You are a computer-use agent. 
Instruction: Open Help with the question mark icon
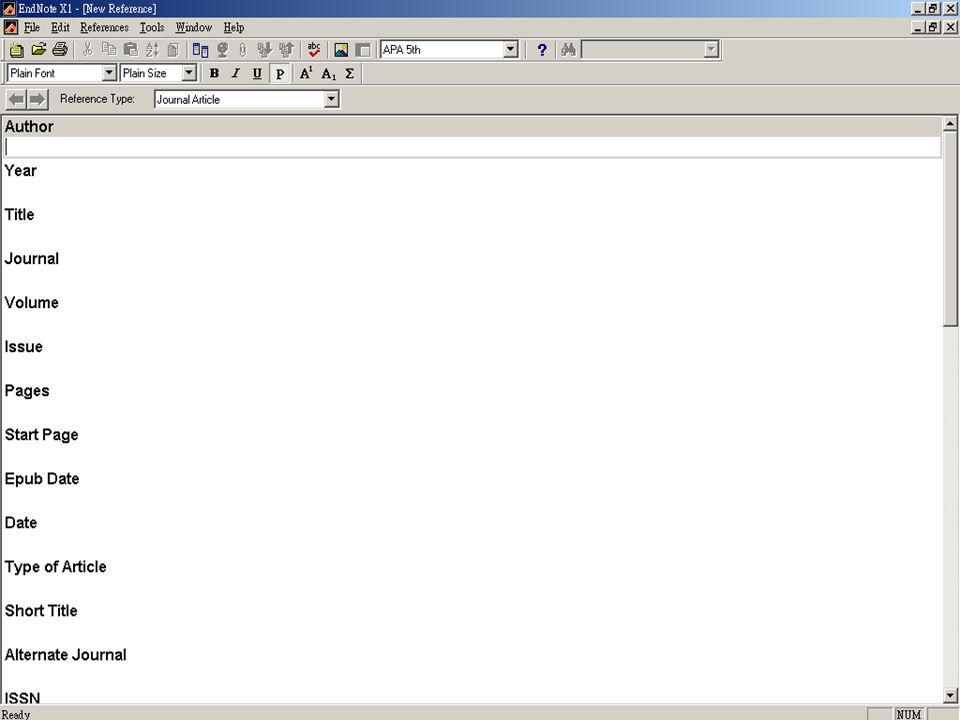tap(542, 50)
